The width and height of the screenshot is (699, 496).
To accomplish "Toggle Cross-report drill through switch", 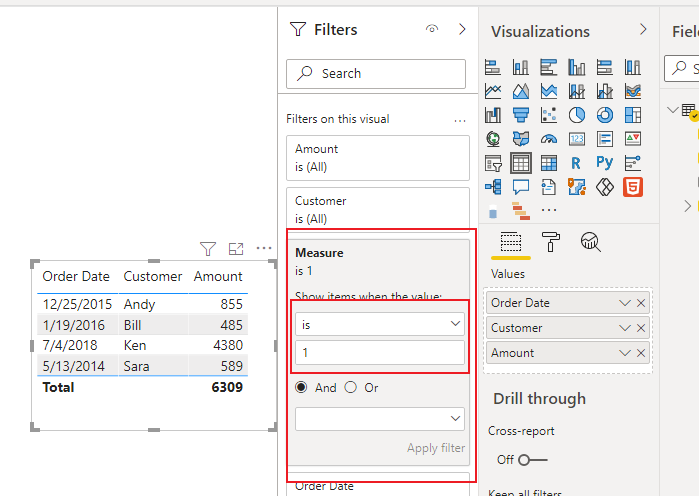I will [532, 459].
